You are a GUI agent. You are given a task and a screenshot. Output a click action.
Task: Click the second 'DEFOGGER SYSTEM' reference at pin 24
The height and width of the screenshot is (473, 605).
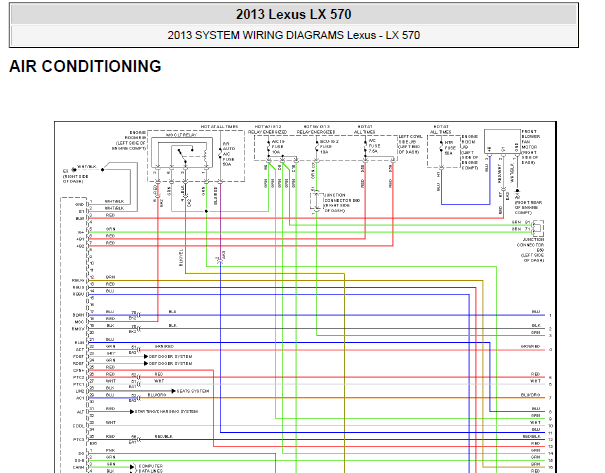170,363
